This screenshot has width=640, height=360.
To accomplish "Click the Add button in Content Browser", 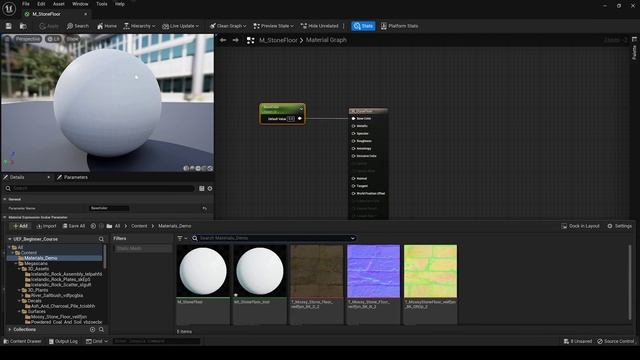I will point(20,226).
